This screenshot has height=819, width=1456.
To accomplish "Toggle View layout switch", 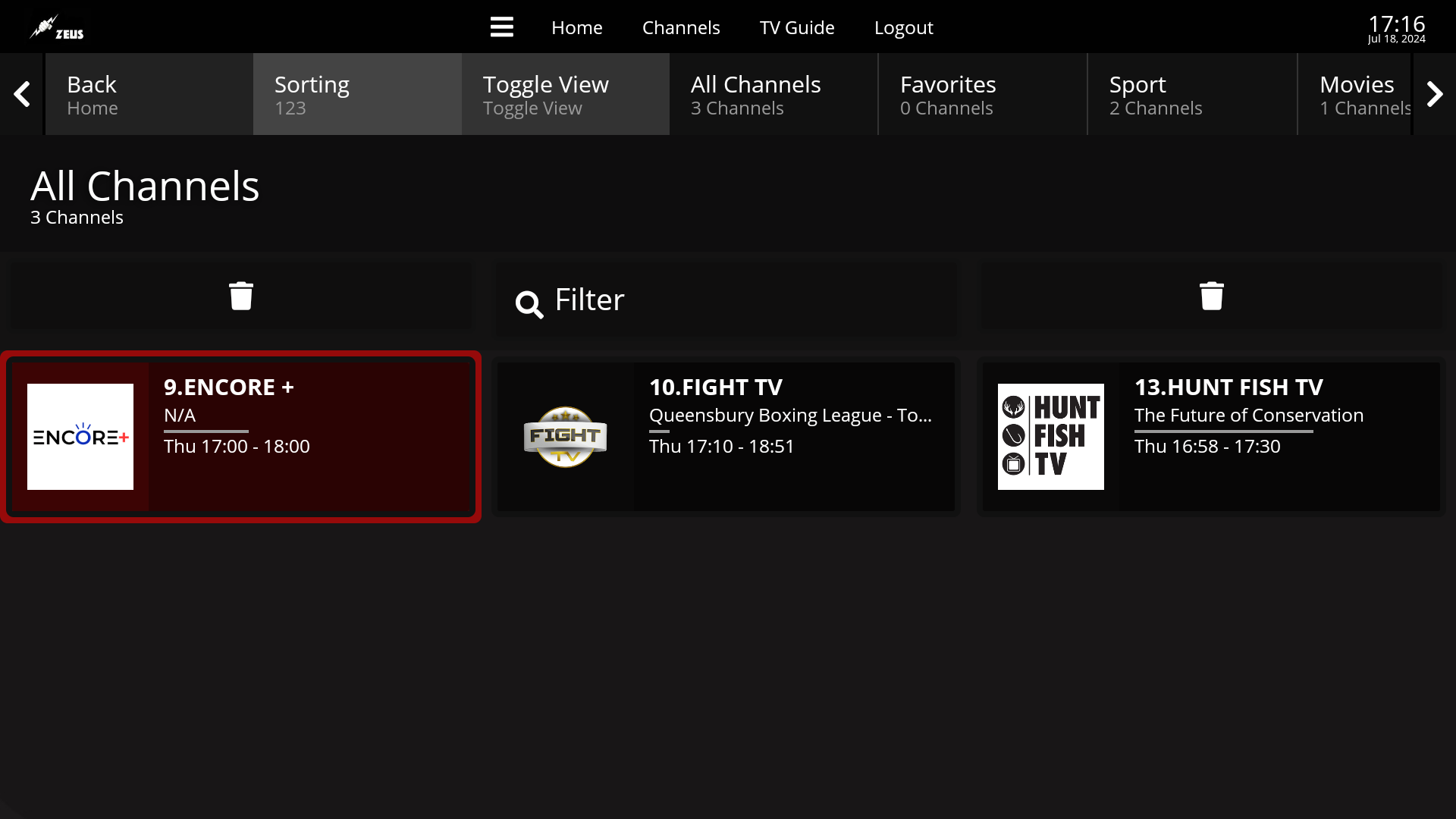I will (565, 94).
